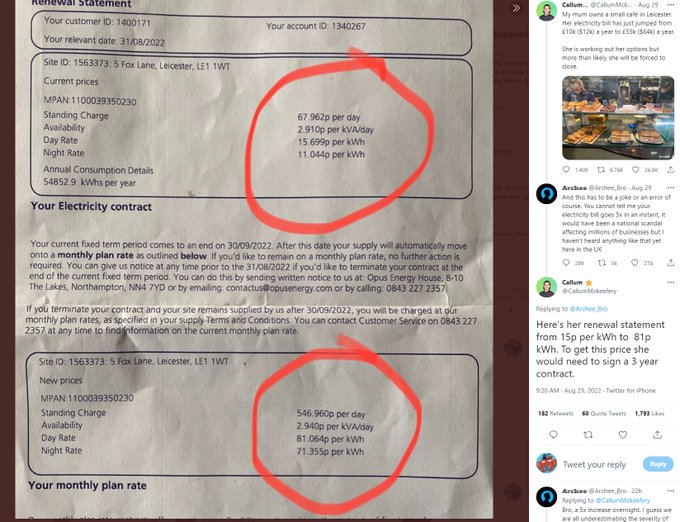This screenshot has width=680, height=522.
Task: Open more options on Archee_Bro's first reply
Action: 671,188
